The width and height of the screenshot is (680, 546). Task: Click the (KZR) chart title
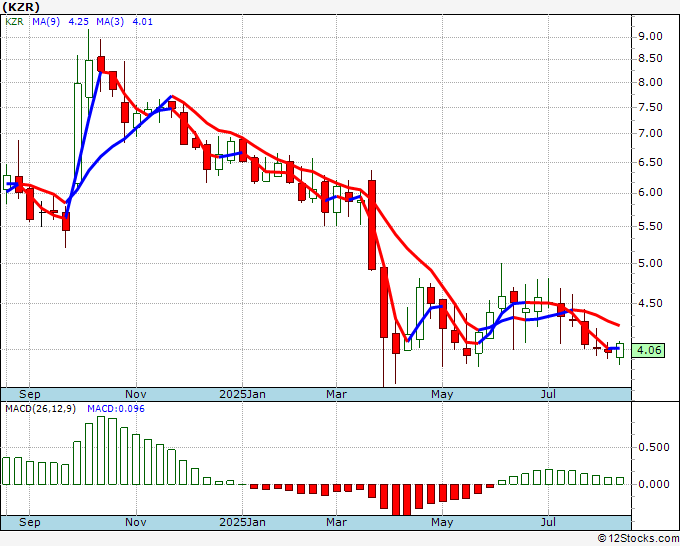21,7
